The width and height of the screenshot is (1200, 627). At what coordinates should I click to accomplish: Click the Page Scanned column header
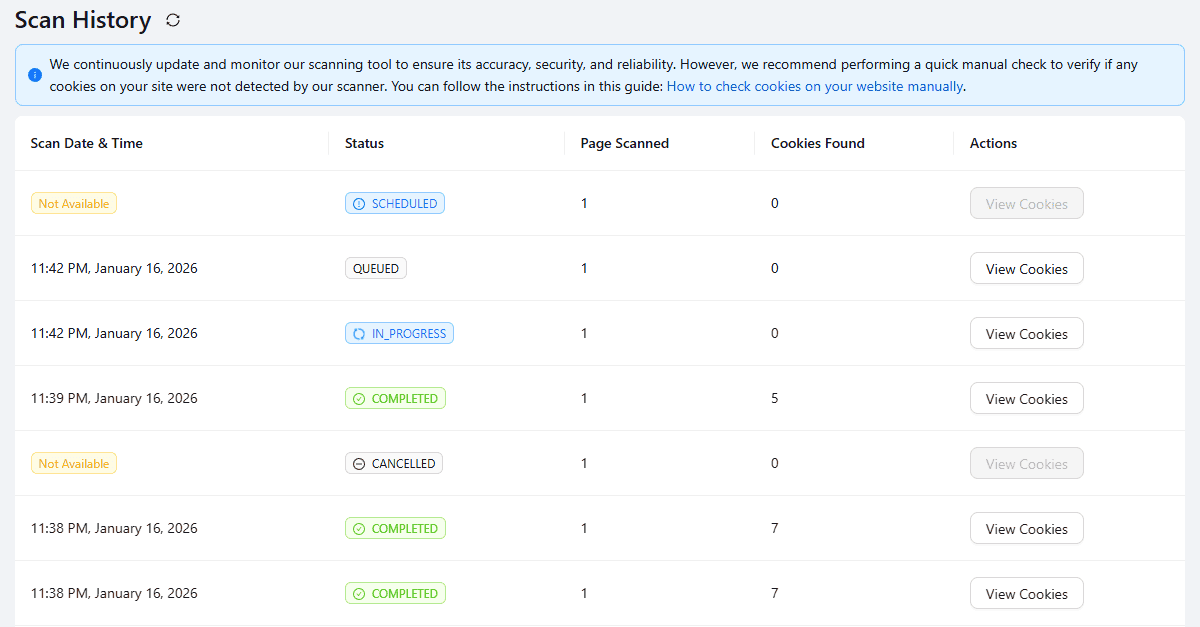(624, 143)
